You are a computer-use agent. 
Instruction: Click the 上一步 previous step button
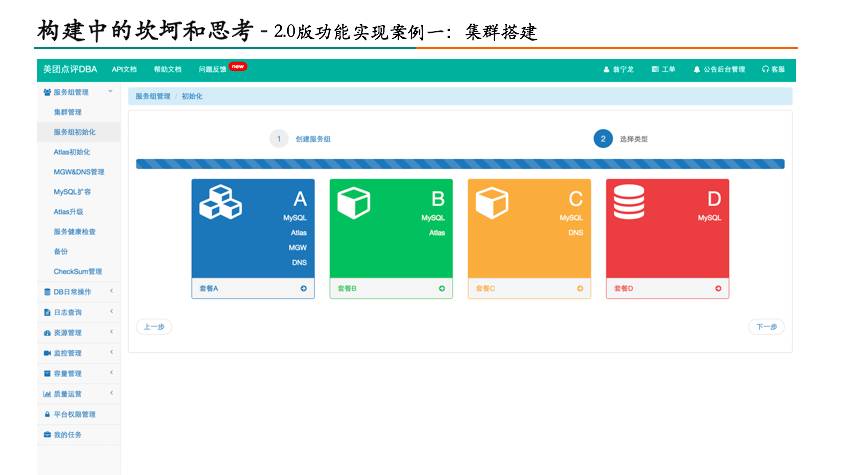154,327
